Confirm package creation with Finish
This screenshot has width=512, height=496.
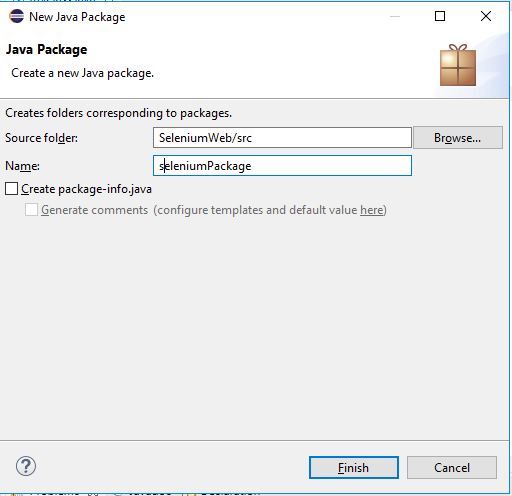[x=354, y=468]
